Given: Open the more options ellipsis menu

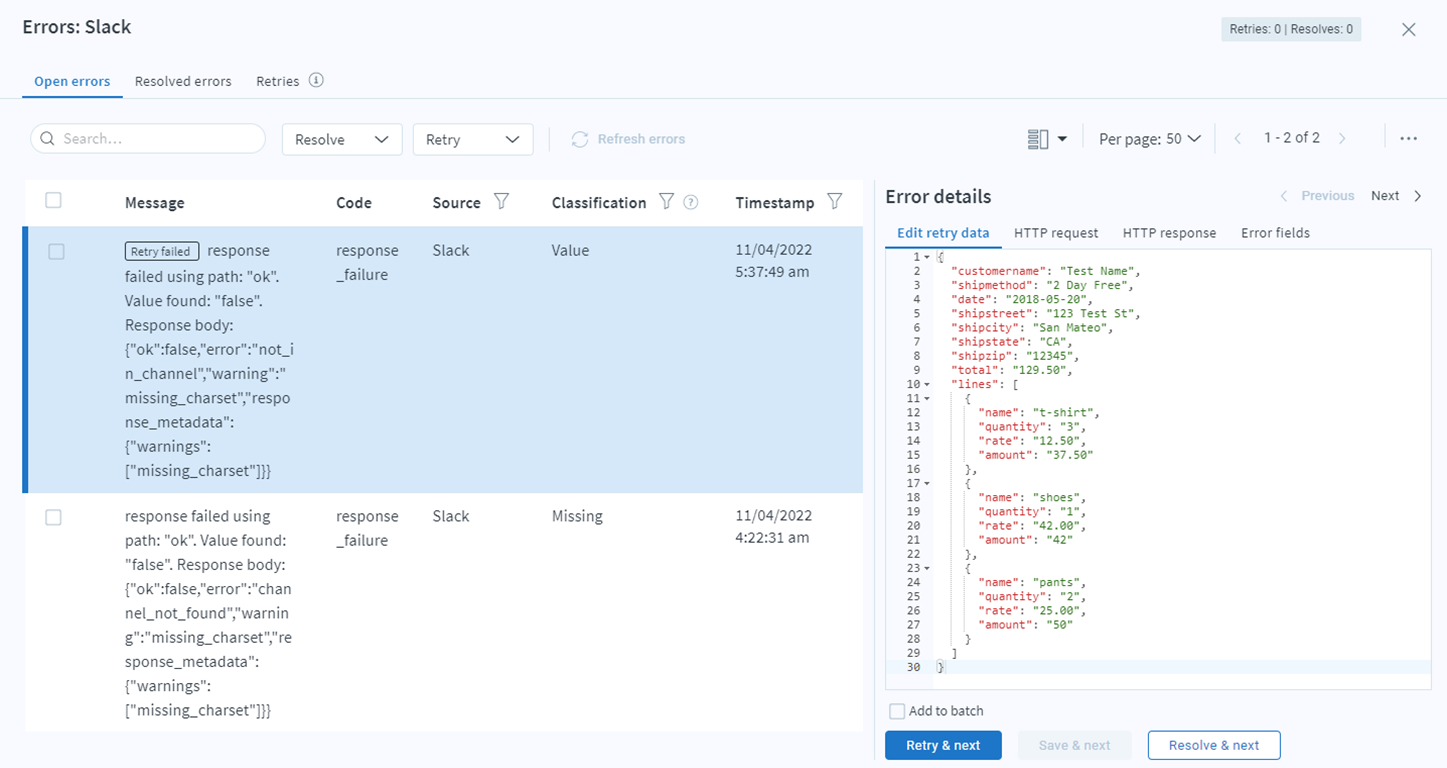Looking at the screenshot, I should tap(1408, 139).
